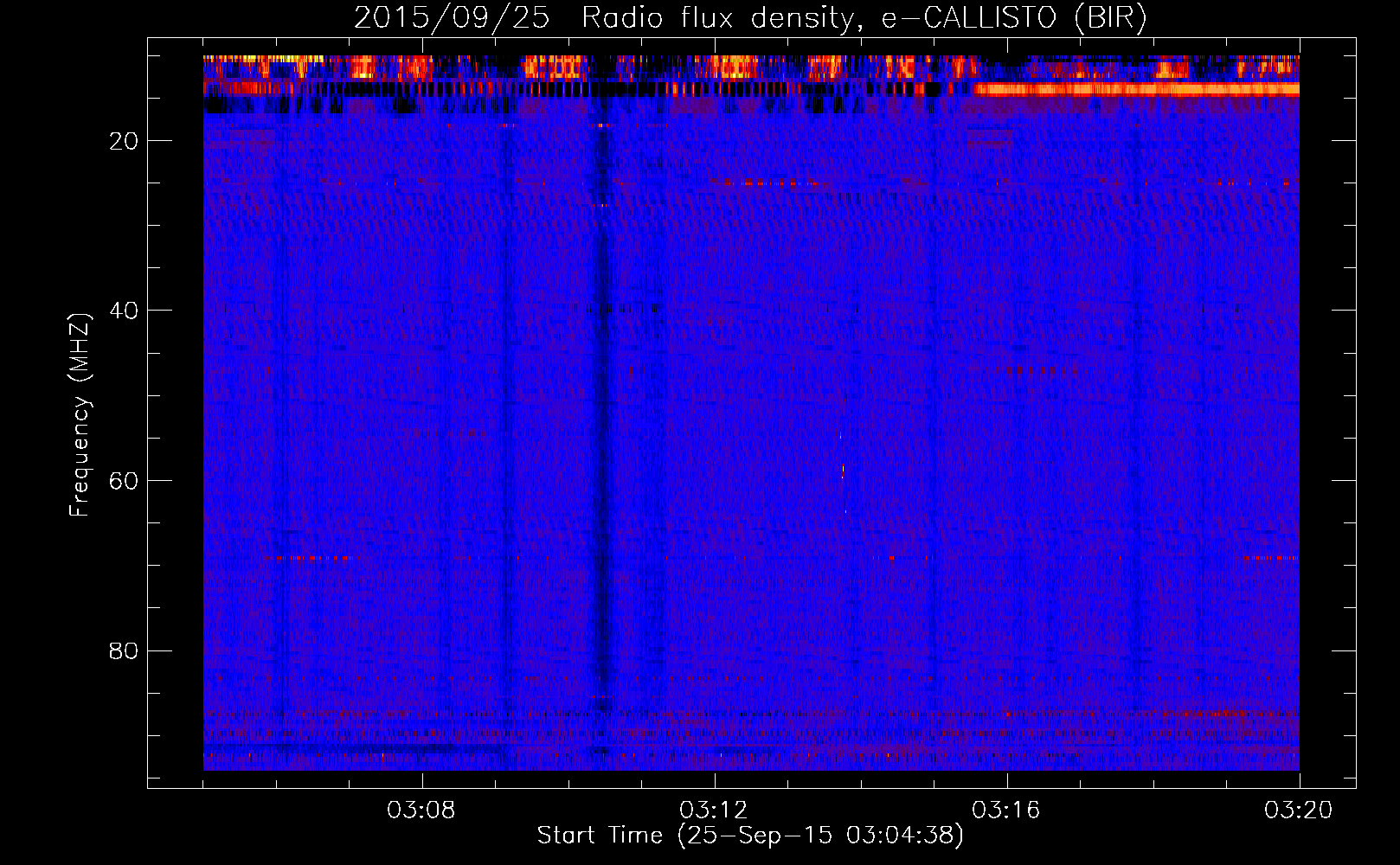Click the frequency tick label '80'
This screenshot has width=1400, height=865.
[x=125, y=650]
